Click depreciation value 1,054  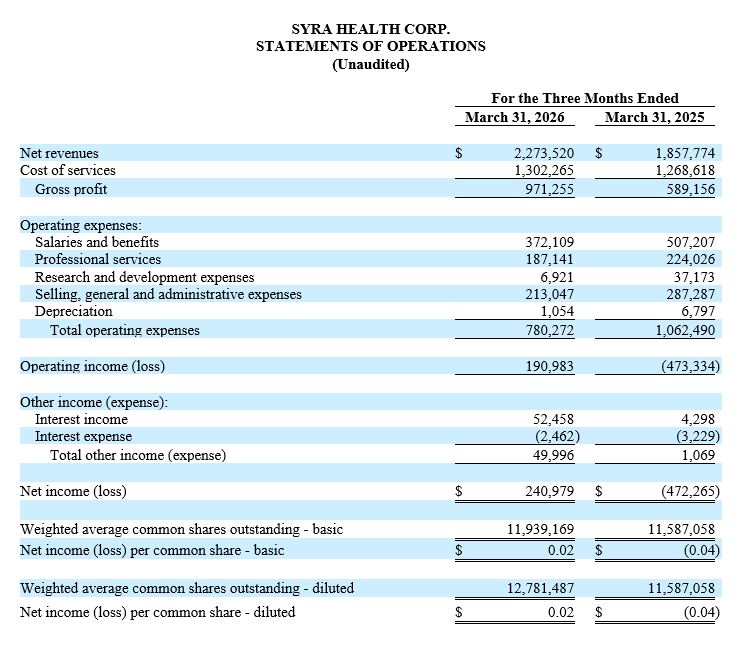coord(557,311)
